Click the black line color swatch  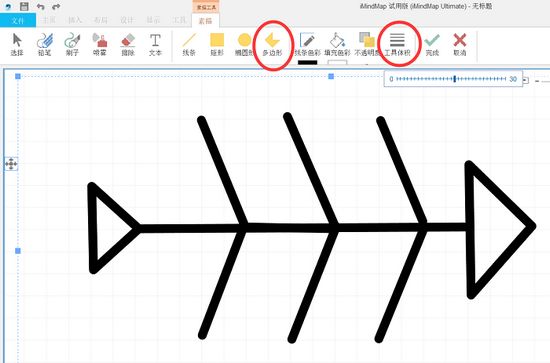pos(308,62)
